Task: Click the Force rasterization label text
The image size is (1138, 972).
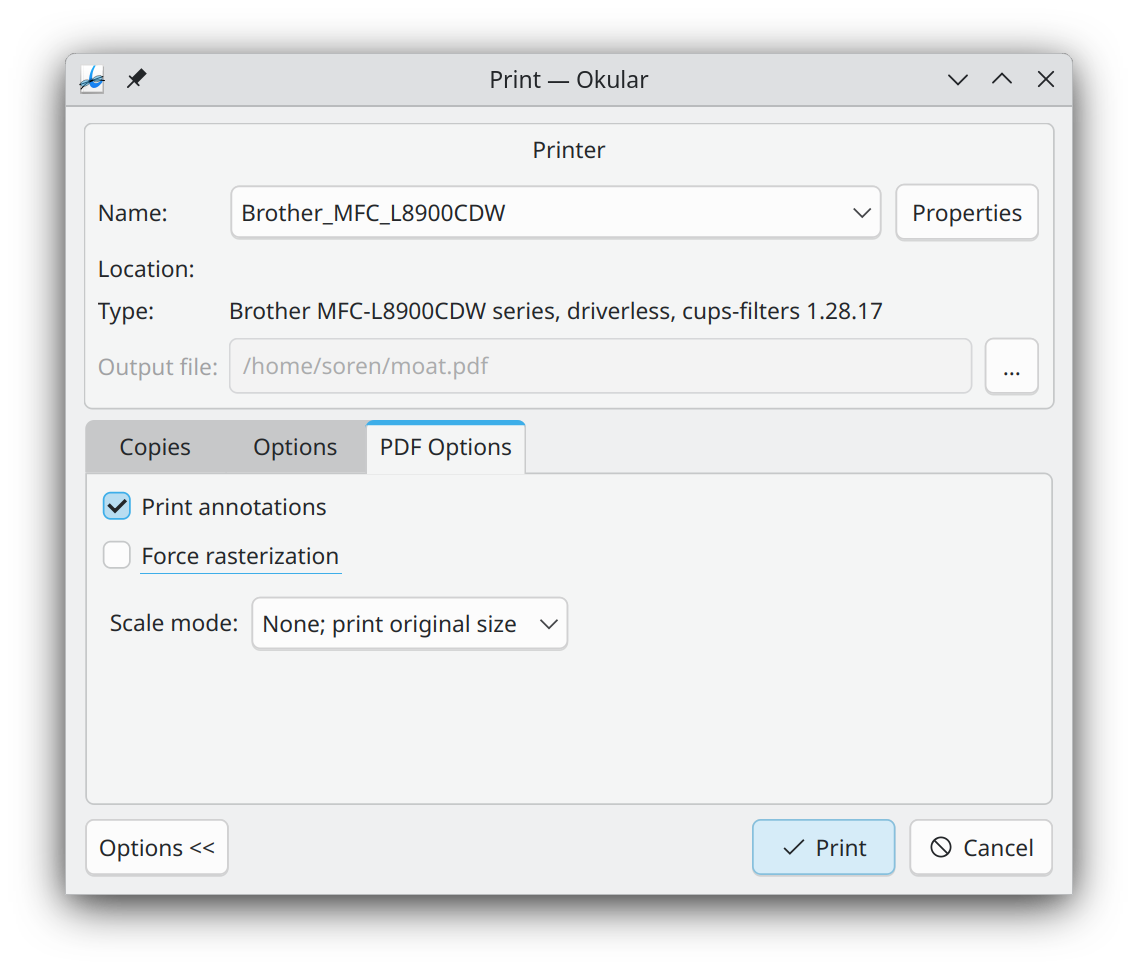Action: click(240, 556)
